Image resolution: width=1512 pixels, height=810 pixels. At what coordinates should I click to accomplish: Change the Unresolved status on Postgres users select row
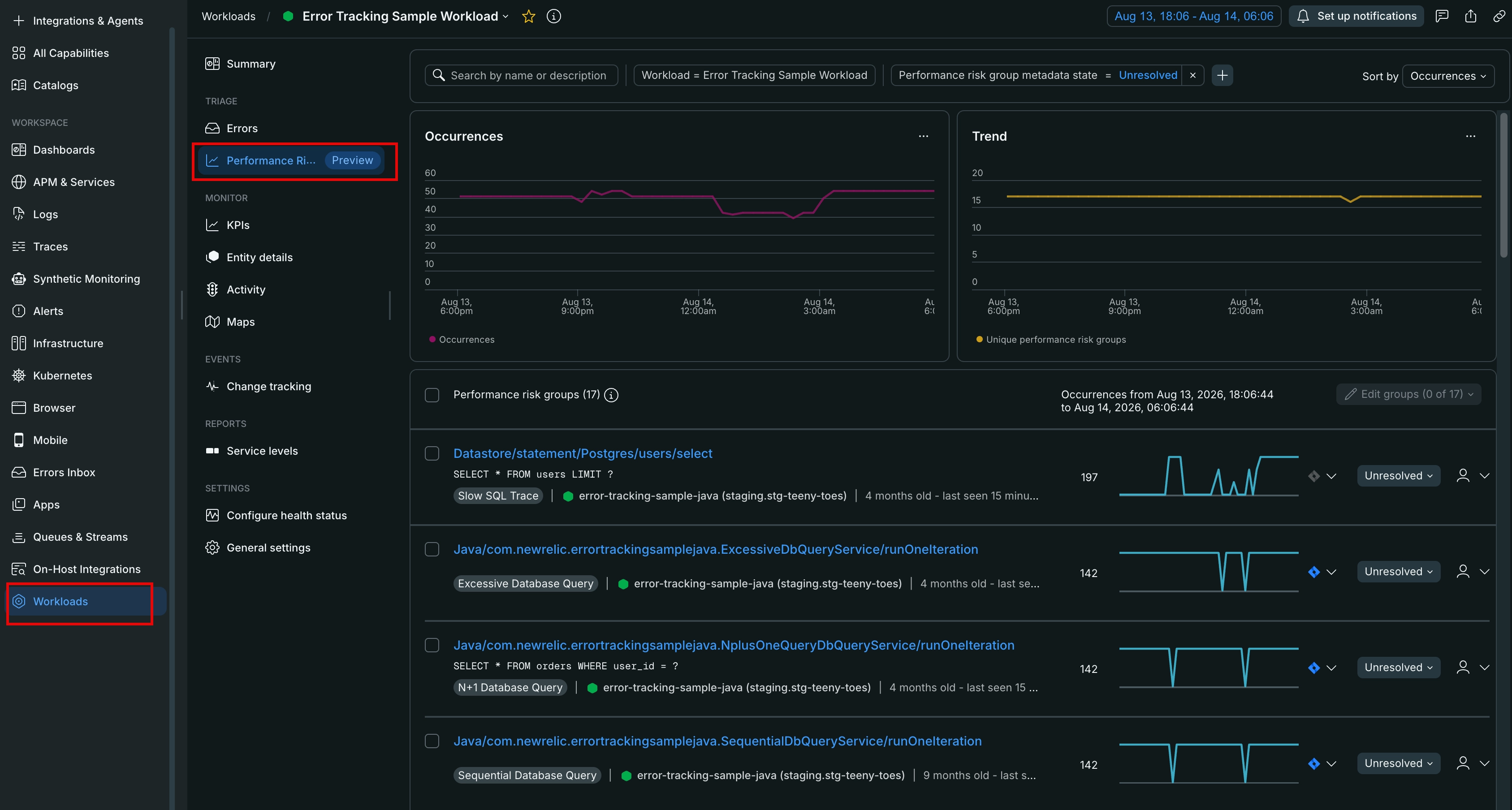[x=1398, y=475]
